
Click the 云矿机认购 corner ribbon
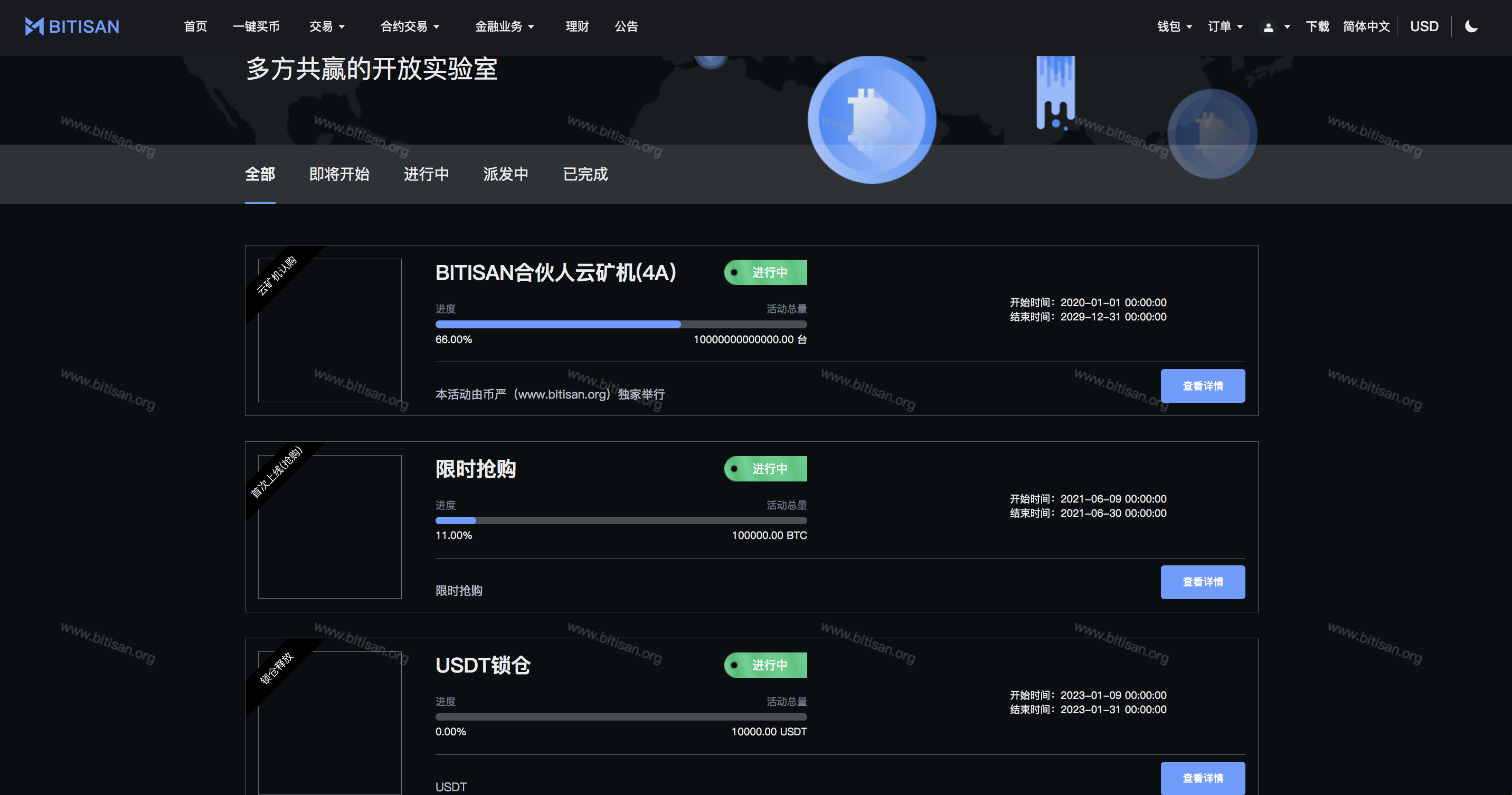point(277,276)
